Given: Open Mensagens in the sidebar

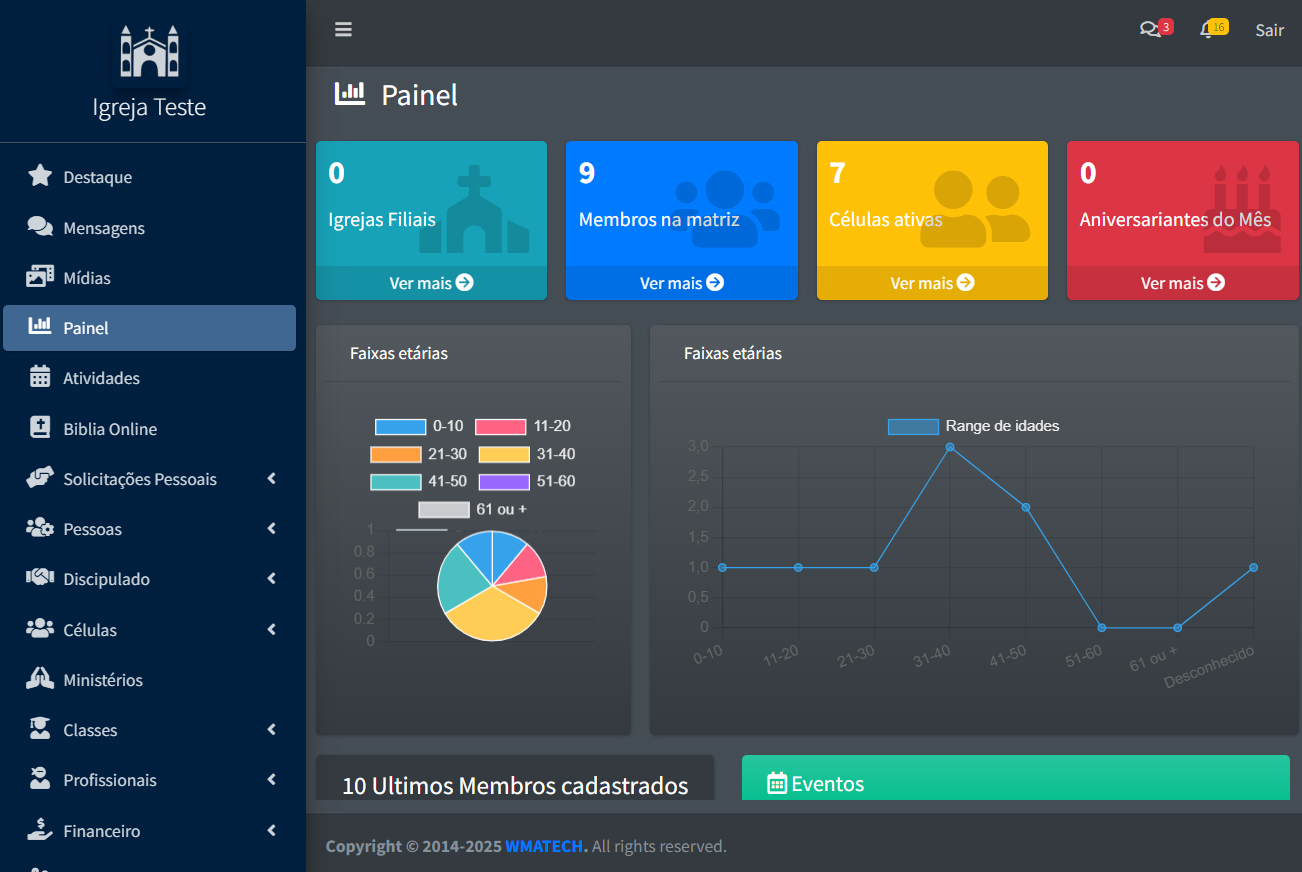Looking at the screenshot, I should (104, 228).
